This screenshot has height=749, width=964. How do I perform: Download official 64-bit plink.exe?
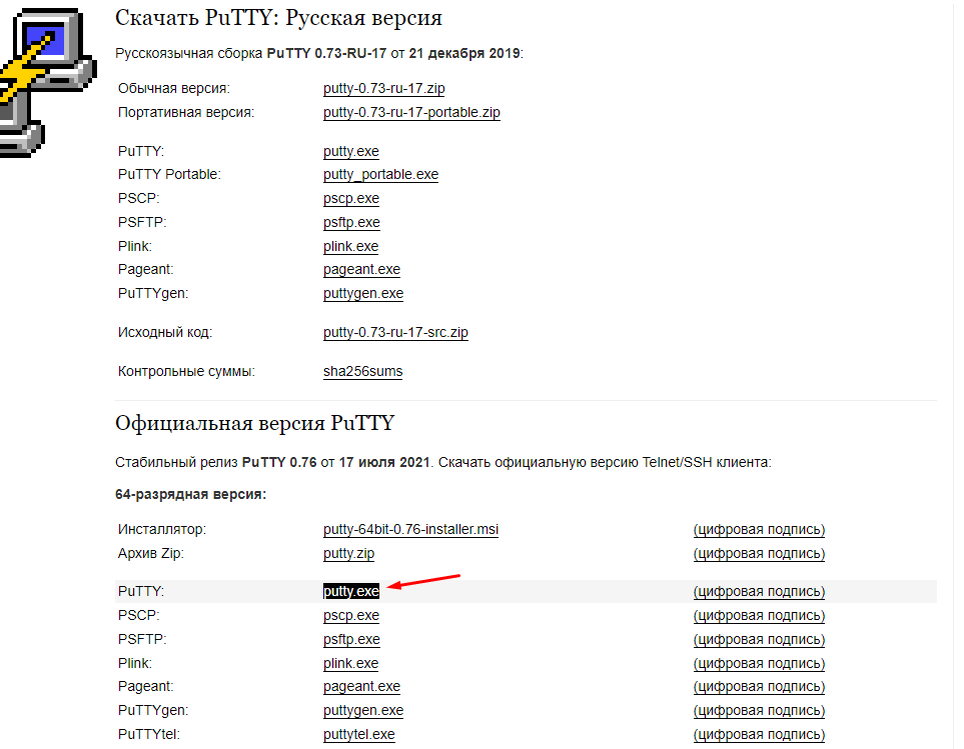tap(350, 664)
